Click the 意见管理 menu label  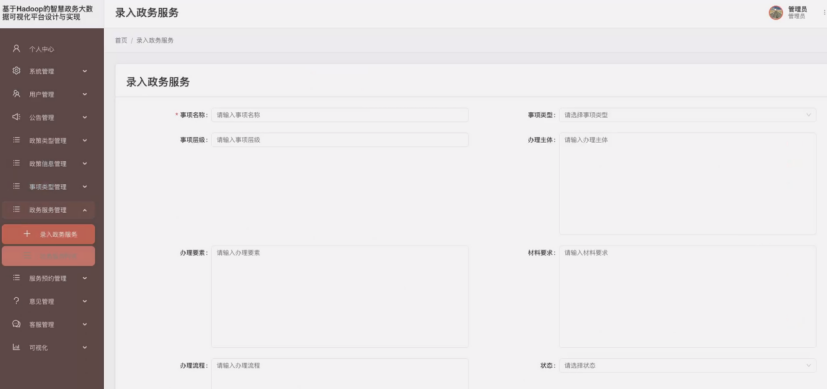(x=42, y=302)
